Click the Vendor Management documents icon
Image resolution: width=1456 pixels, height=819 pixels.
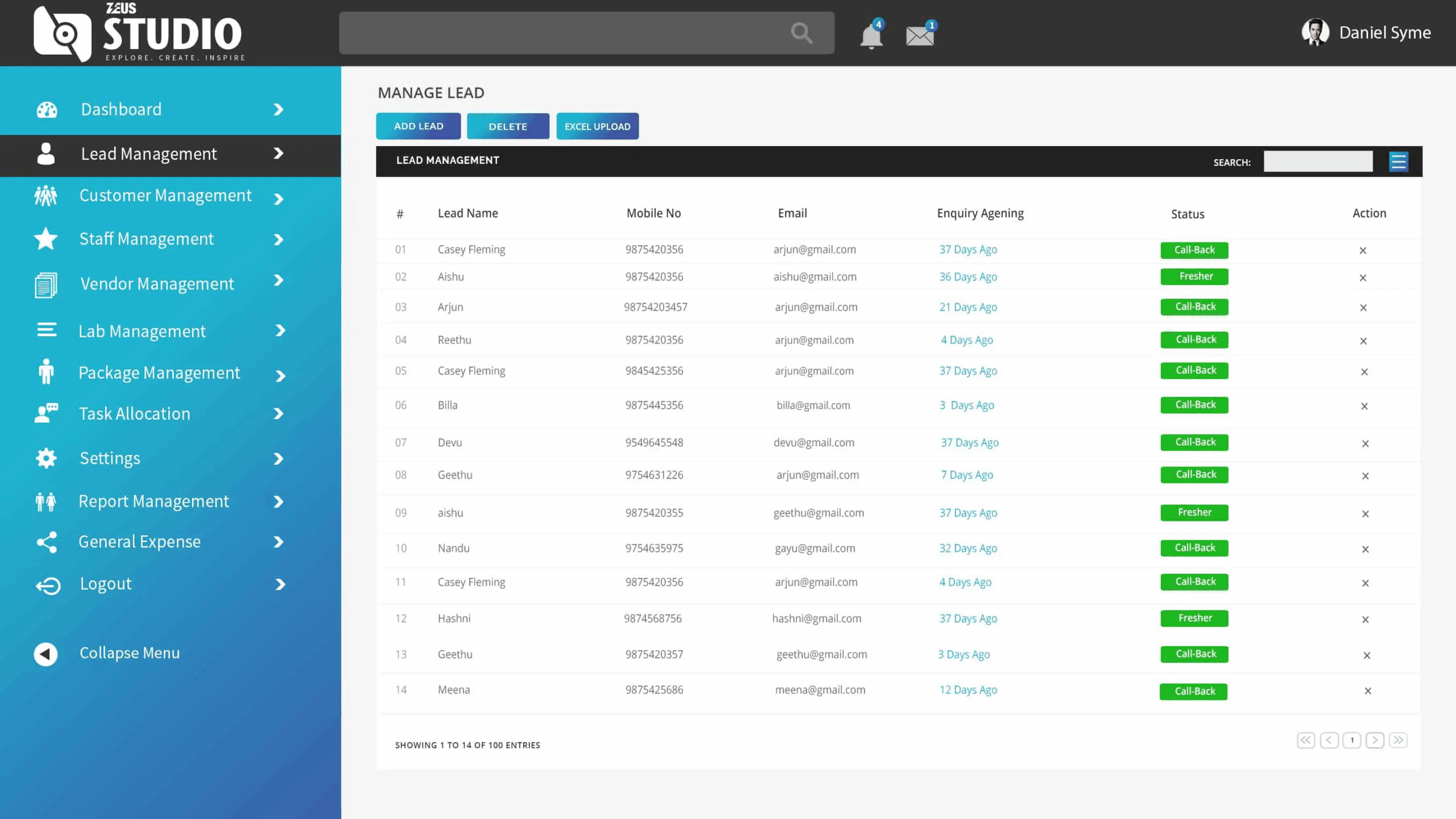tap(45, 284)
